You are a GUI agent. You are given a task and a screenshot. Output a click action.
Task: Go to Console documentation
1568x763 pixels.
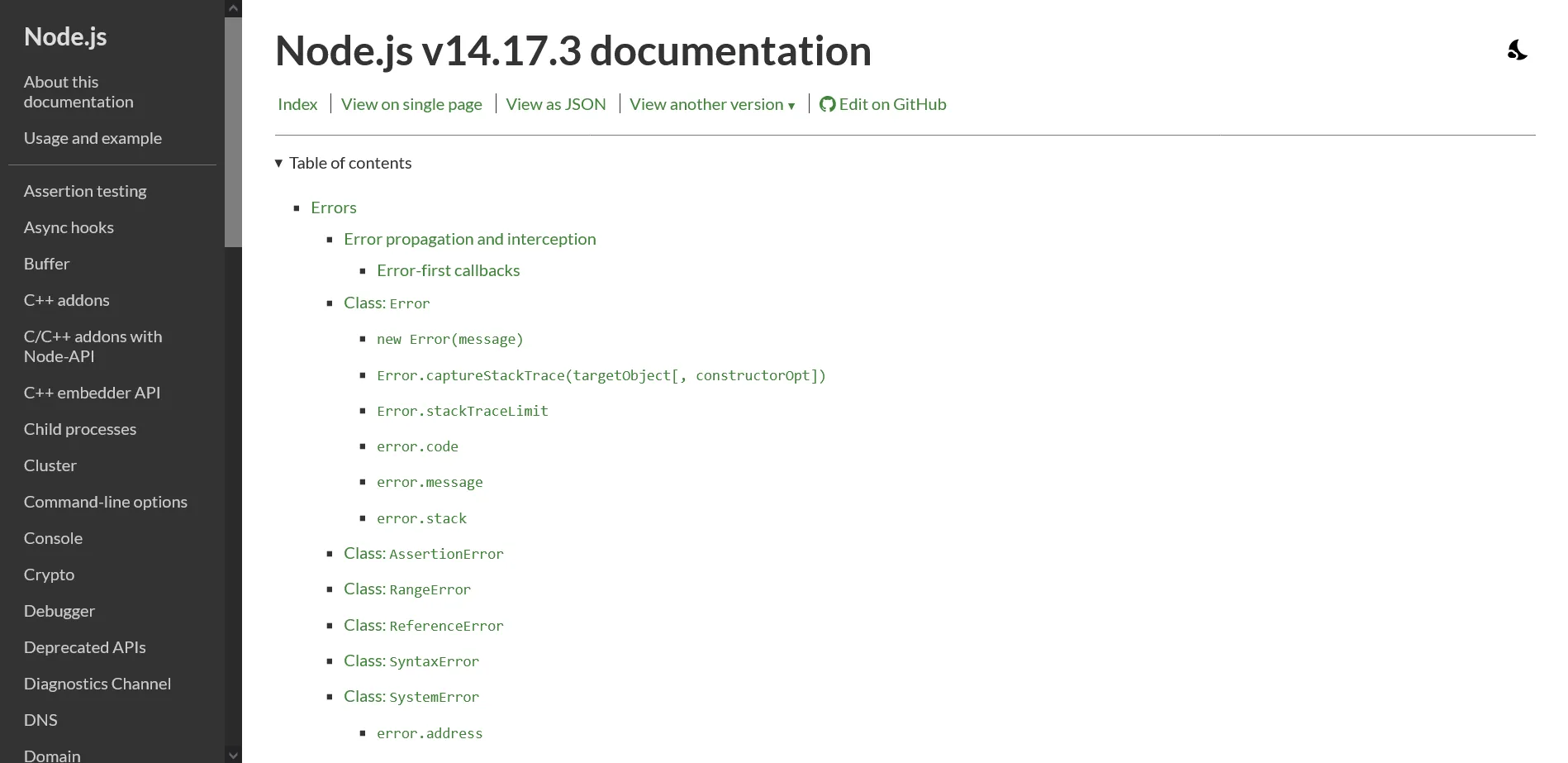tap(53, 538)
